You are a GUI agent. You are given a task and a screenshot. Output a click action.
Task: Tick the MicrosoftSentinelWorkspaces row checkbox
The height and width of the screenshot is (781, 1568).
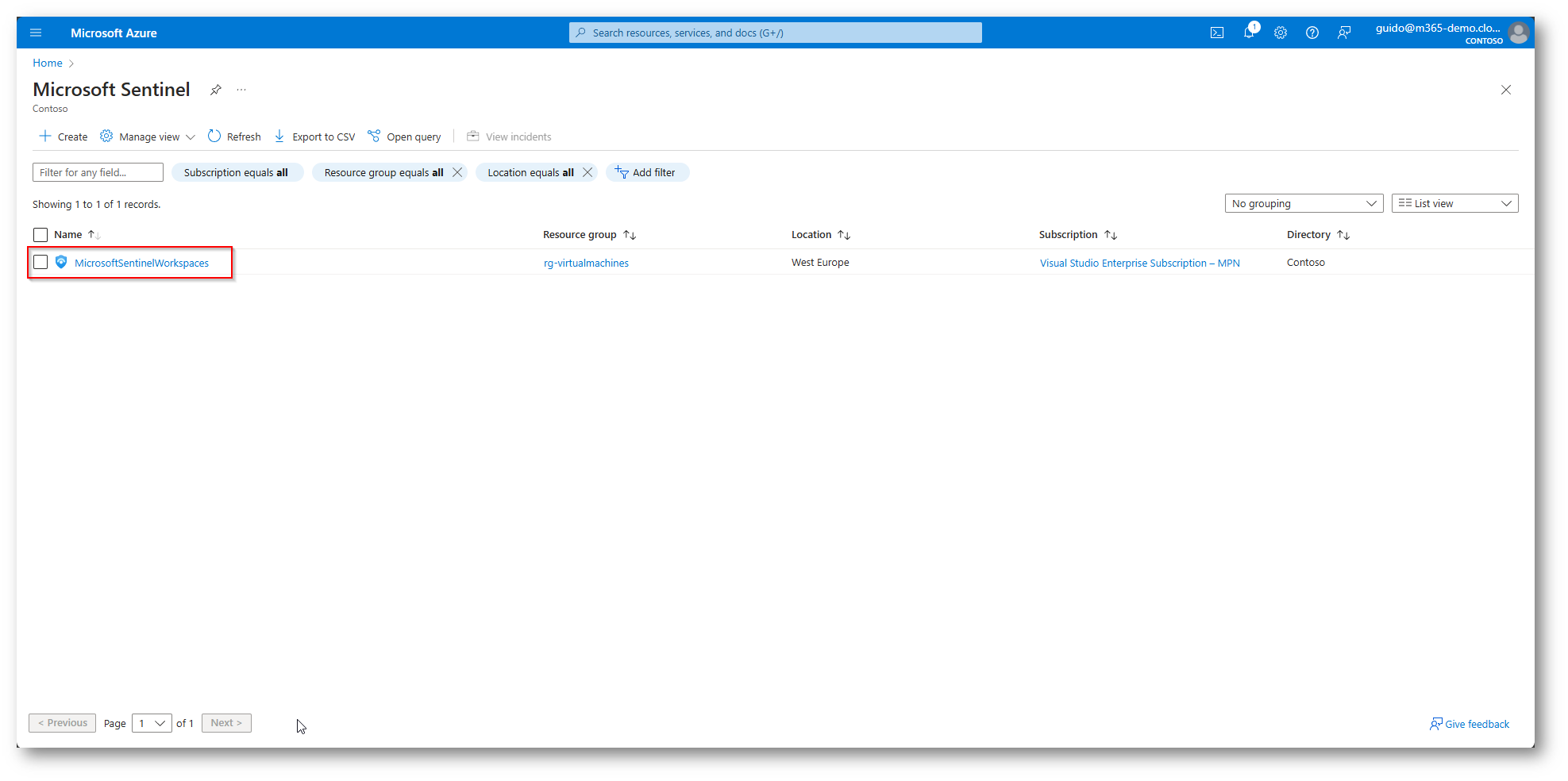40,262
